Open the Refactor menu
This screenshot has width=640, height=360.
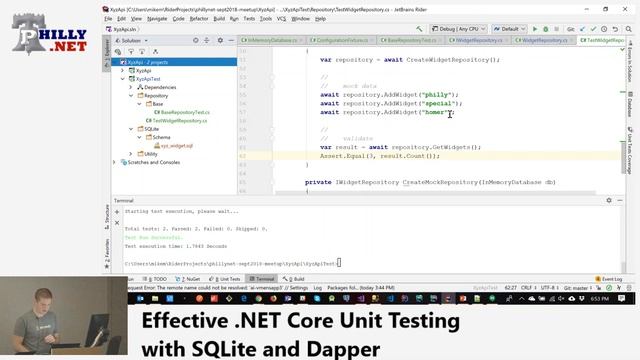[199, 19]
